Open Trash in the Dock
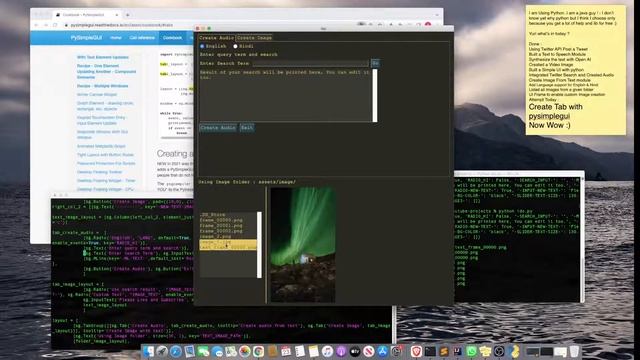640x360 pixels. click(574, 351)
